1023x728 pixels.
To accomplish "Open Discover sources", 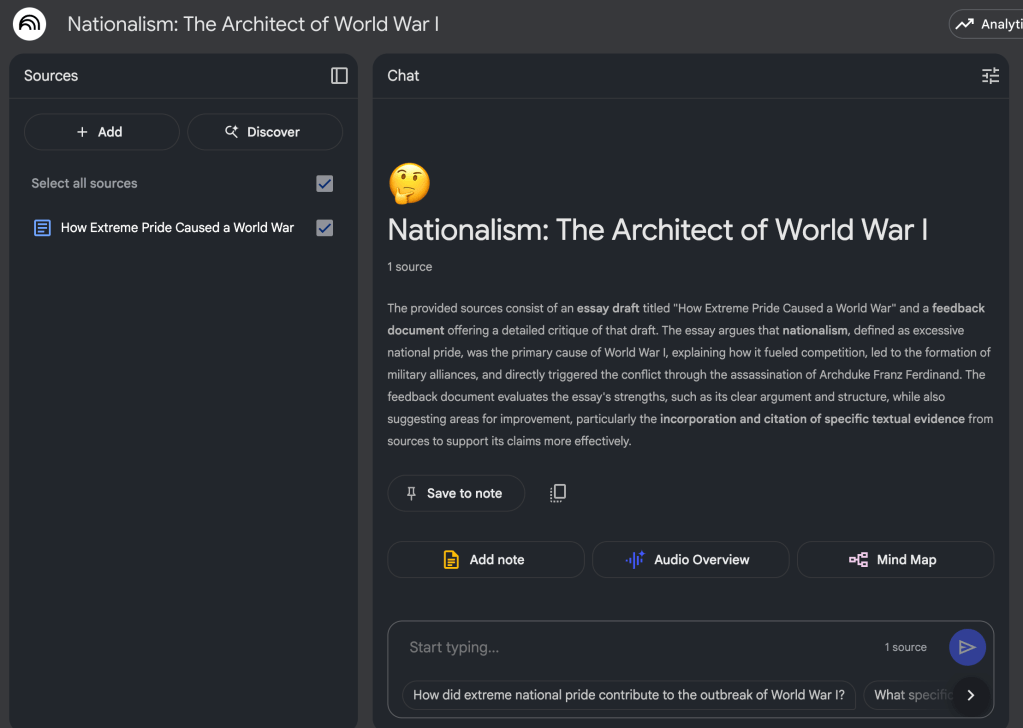I will [x=265, y=132].
